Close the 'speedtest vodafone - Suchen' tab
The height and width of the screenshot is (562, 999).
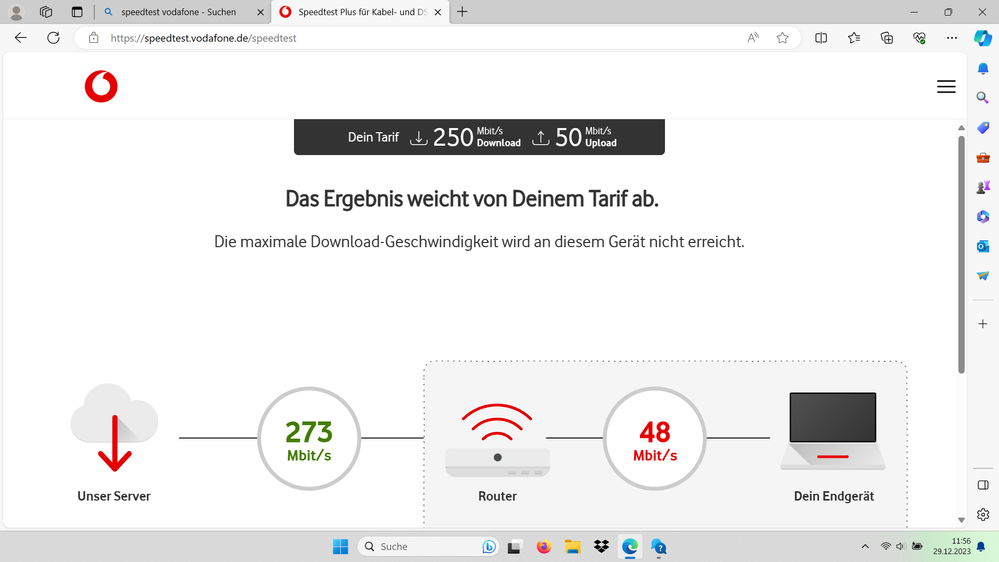coord(260,12)
